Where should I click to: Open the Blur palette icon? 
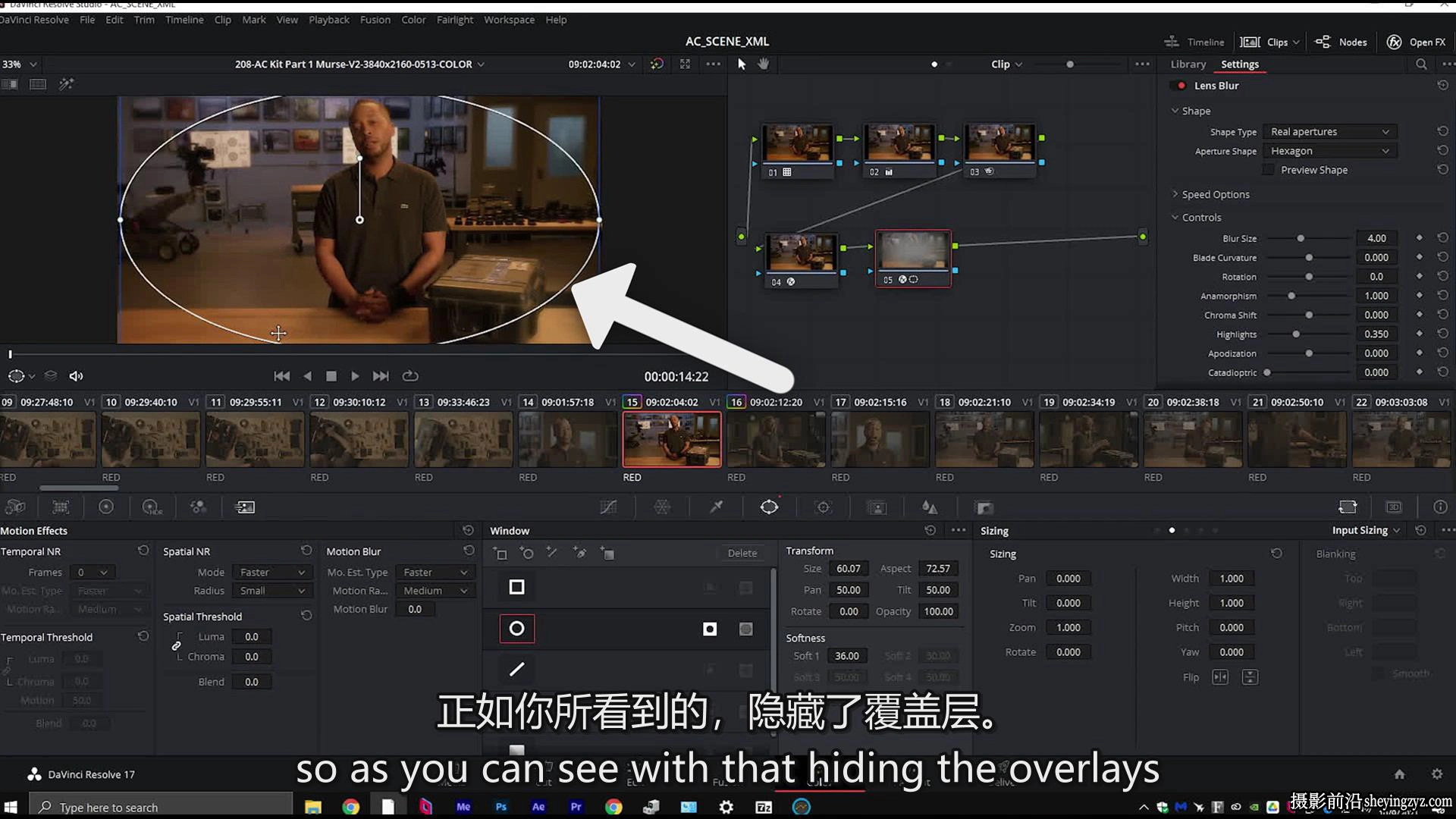pos(930,507)
